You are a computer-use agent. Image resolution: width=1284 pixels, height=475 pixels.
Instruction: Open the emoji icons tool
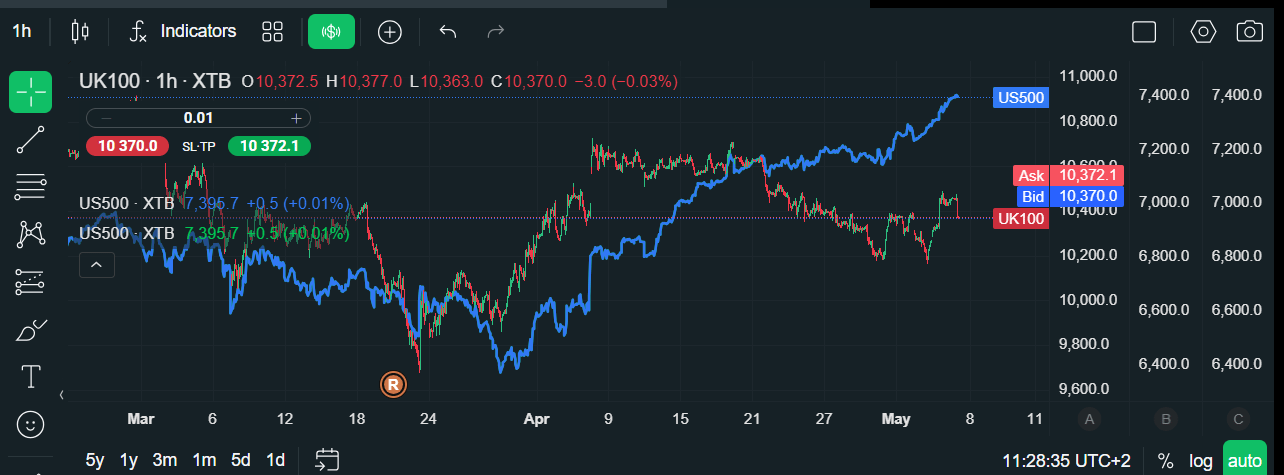[31, 424]
